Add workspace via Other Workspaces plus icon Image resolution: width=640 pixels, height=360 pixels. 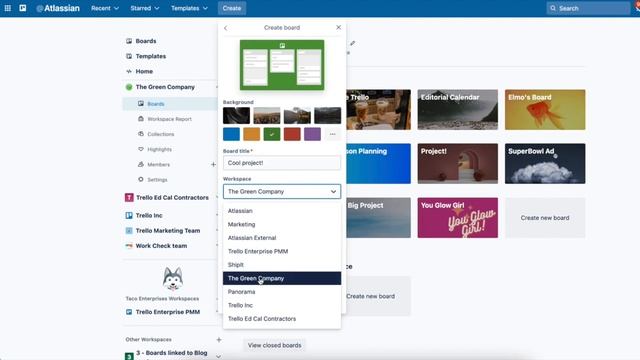coord(219,339)
